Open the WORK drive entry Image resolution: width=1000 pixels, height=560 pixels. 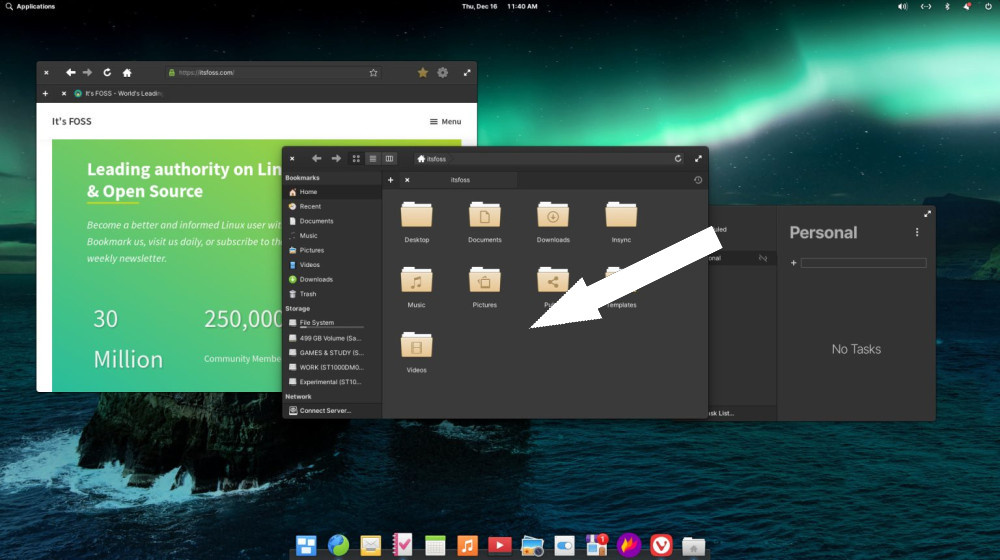click(x=332, y=367)
